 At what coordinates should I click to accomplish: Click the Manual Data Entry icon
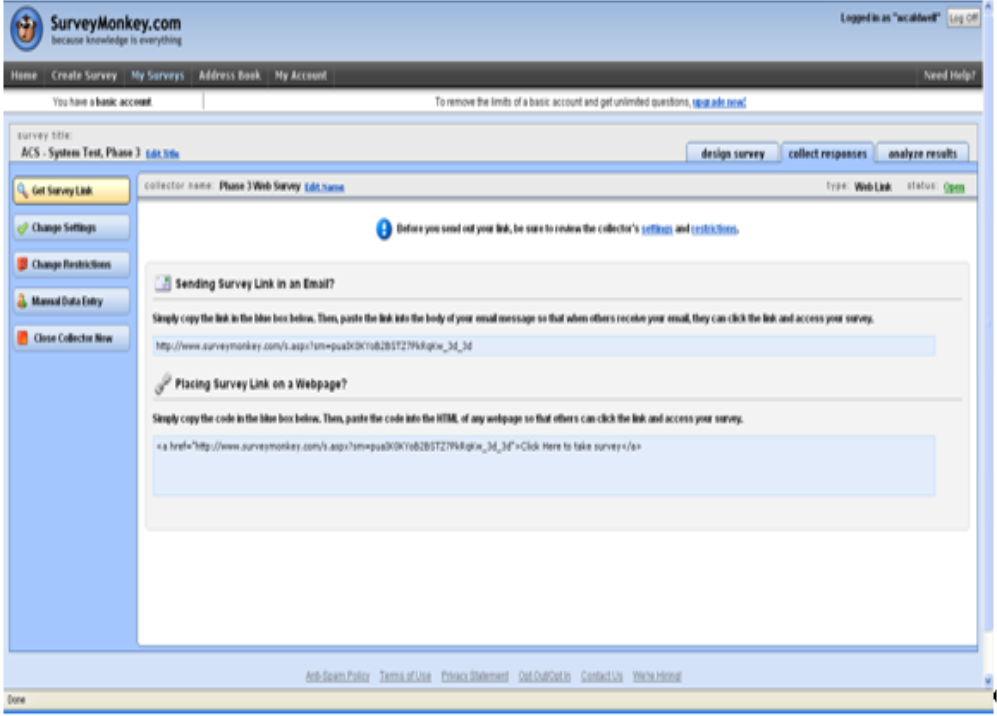click(x=22, y=301)
